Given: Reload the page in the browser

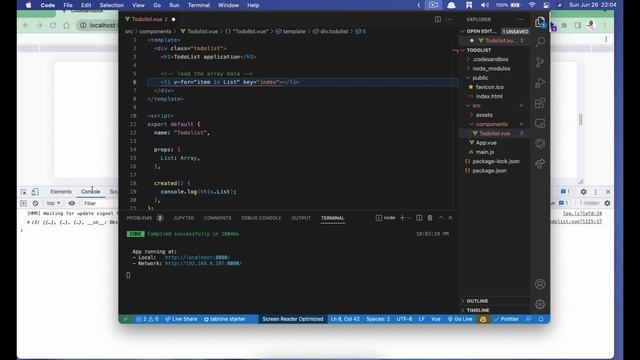Looking at the screenshot, I should point(53,25).
